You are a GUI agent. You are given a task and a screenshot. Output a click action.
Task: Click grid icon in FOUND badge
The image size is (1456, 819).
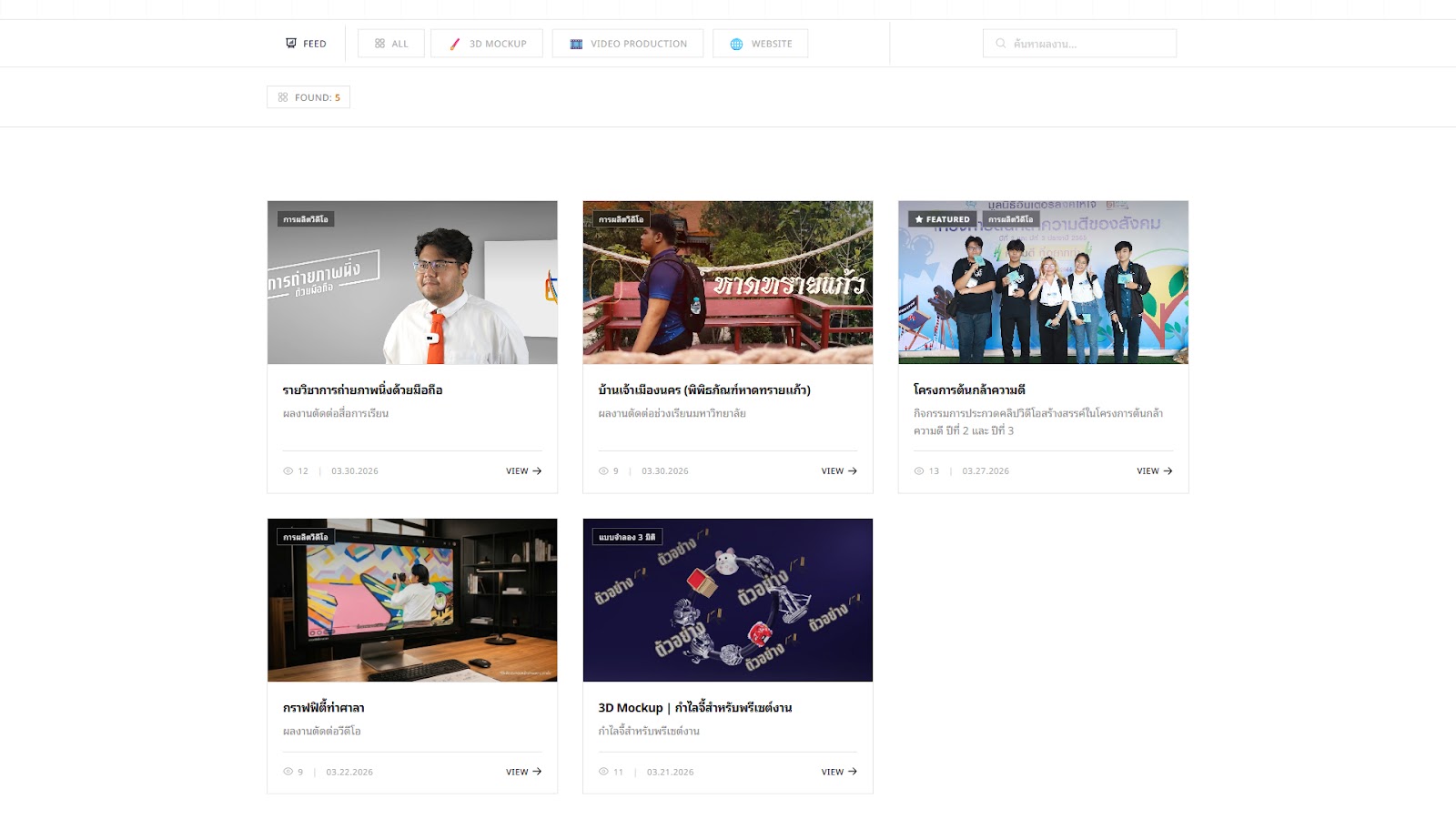tap(283, 97)
